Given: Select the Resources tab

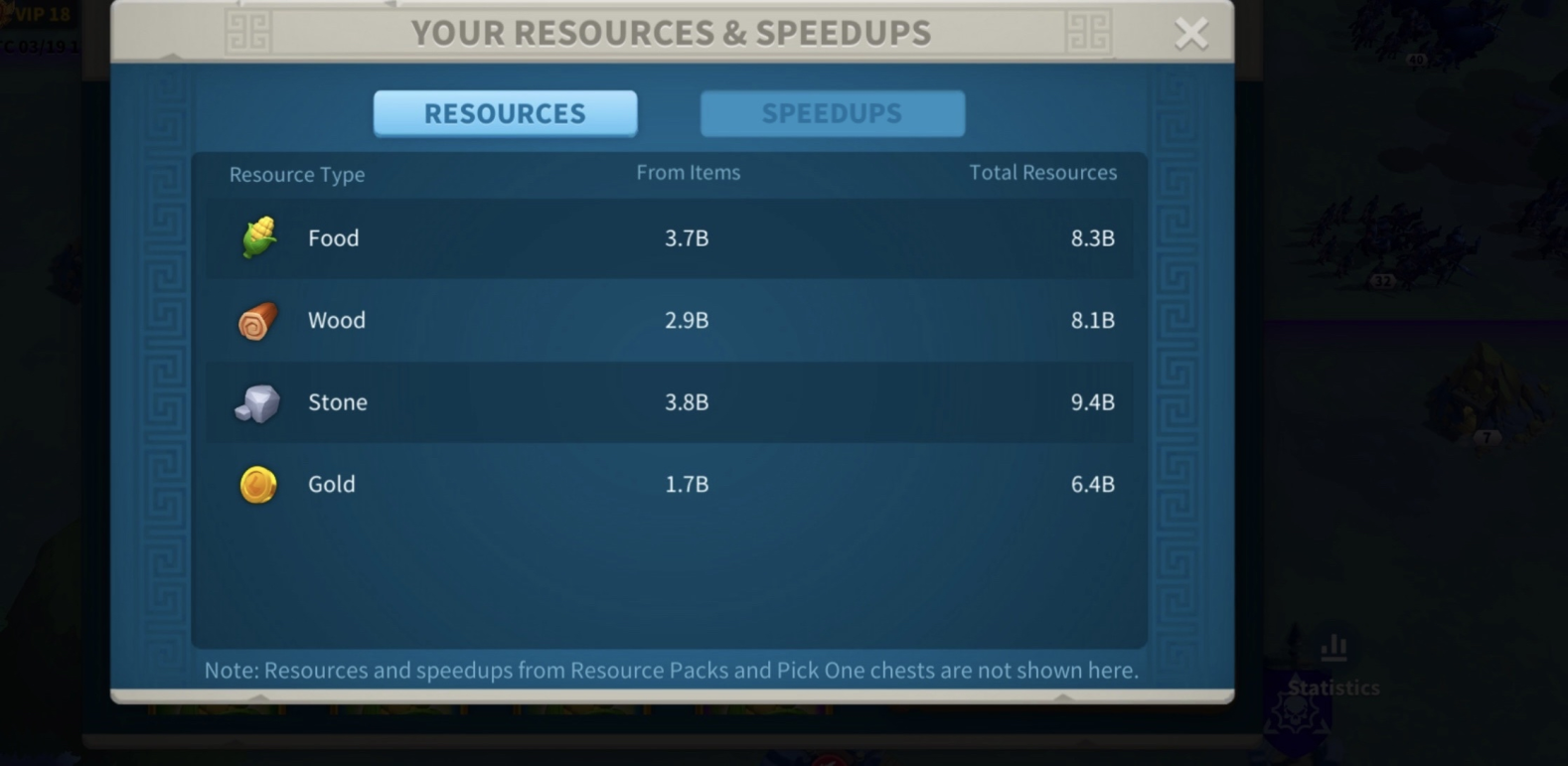Looking at the screenshot, I should (505, 113).
